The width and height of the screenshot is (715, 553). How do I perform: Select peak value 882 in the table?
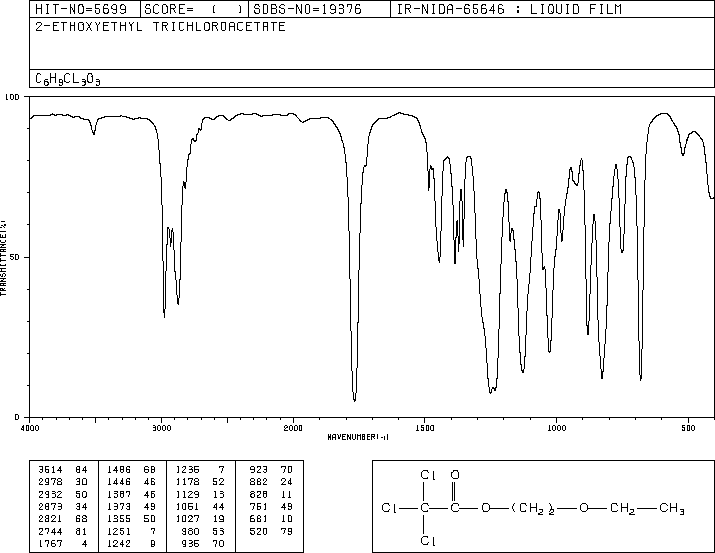pyautogui.click(x=259, y=482)
